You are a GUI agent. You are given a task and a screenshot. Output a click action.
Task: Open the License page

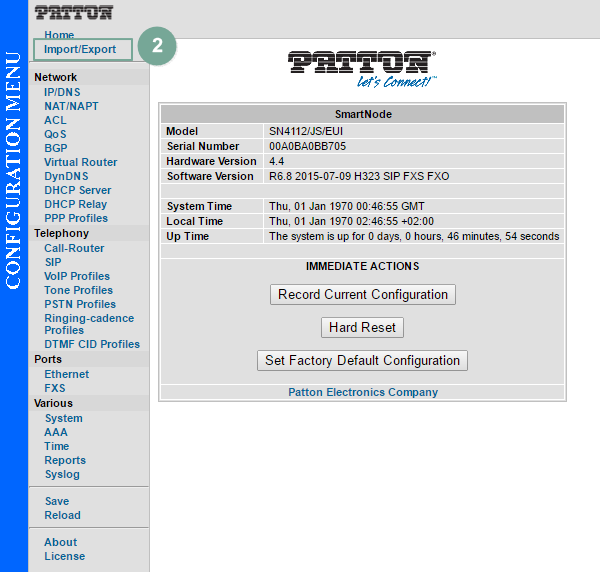click(x=64, y=556)
